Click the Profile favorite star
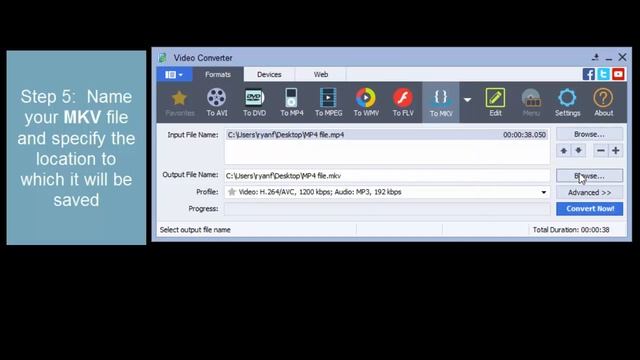This screenshot has height=360, width=640. click(x=232, y=192)
